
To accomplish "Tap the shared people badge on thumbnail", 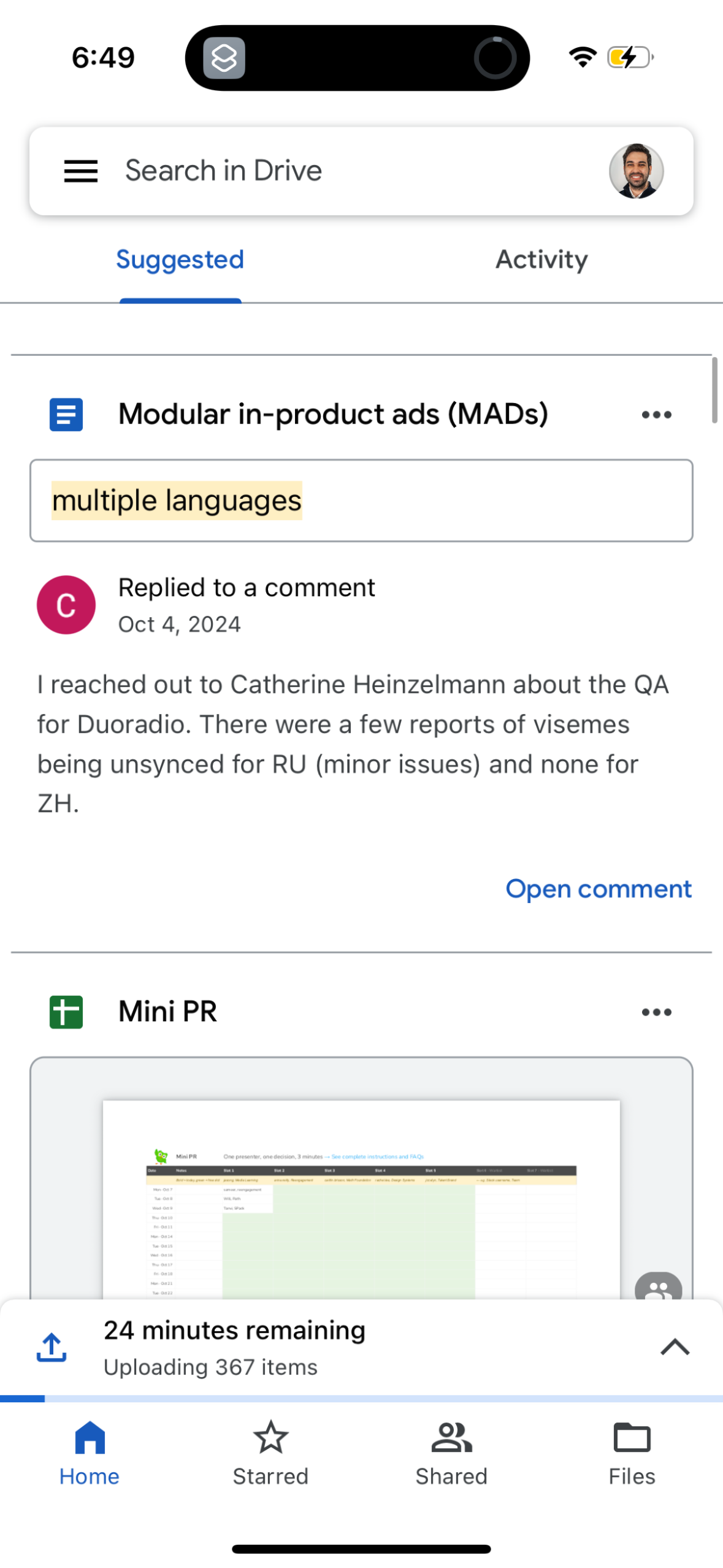I will tap(657, 1287).
